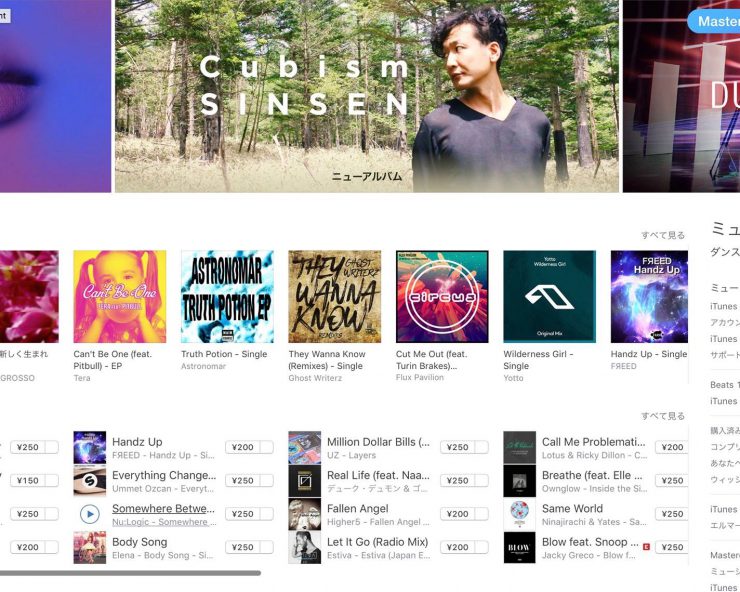Open Million Dollar Bills track artwork
The width and height of the screenshot is (740, 592).
tap(304, 447)
